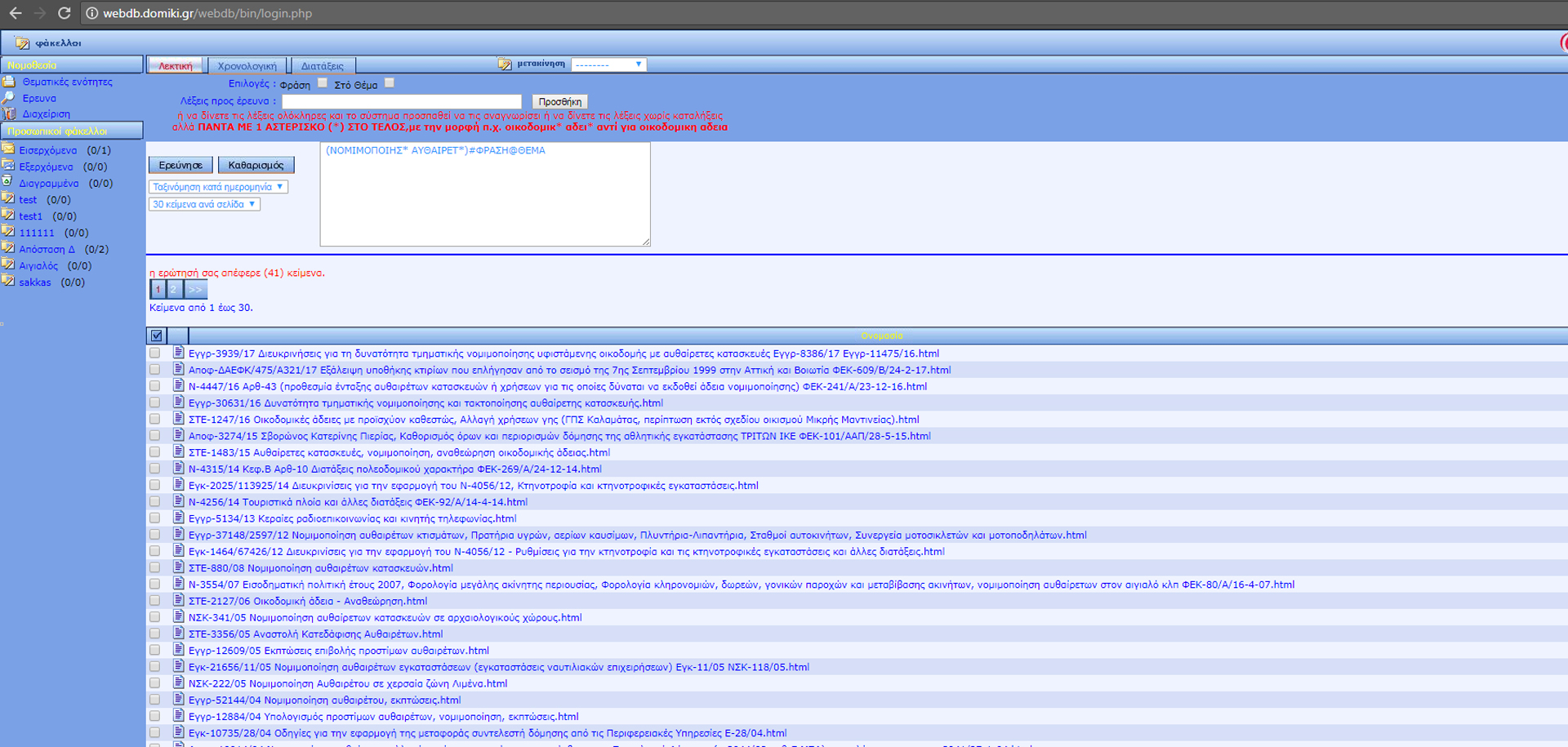
Task: Open the 30 κείμενα ανά σελίδα dropdown
Action: [x=204, y=204]
